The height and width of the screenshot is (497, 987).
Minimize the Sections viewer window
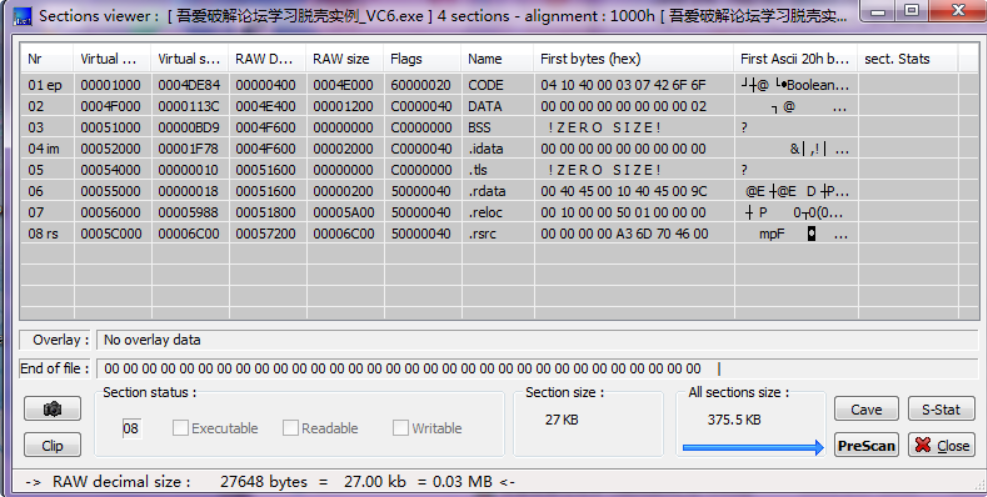pos(879,11)
